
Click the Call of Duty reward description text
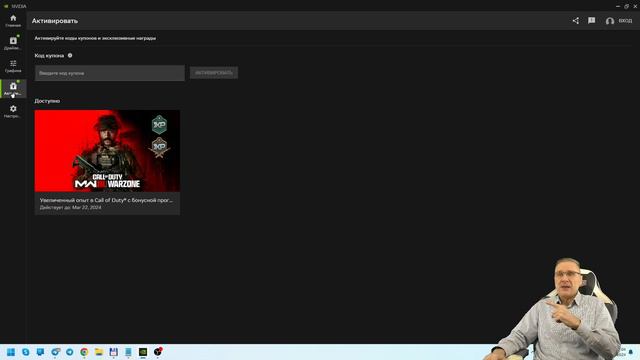pos(106,200)
